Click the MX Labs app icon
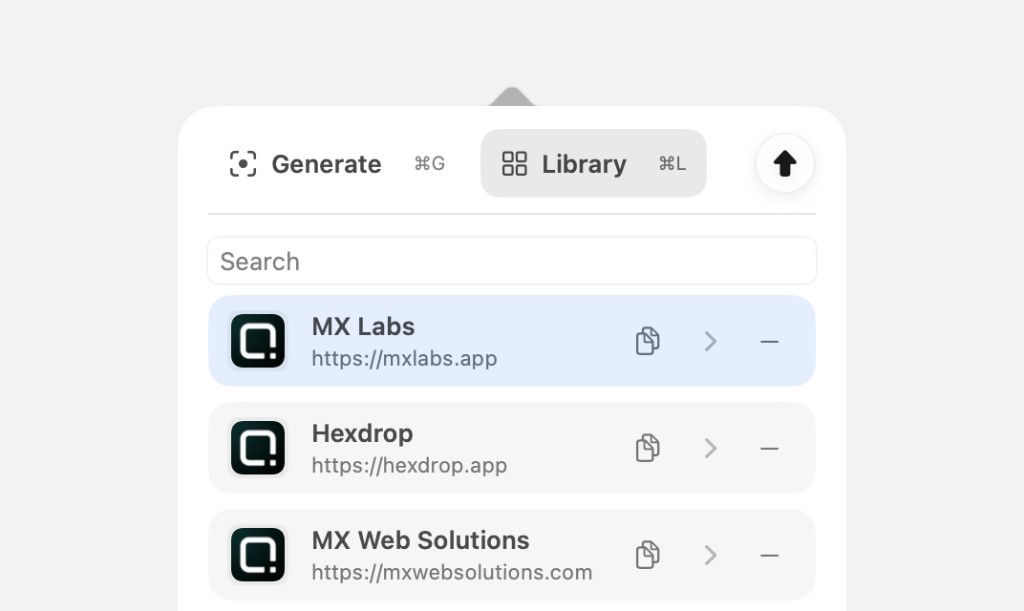The width and height of the screenshot is (1024, 611). point(258,341)
